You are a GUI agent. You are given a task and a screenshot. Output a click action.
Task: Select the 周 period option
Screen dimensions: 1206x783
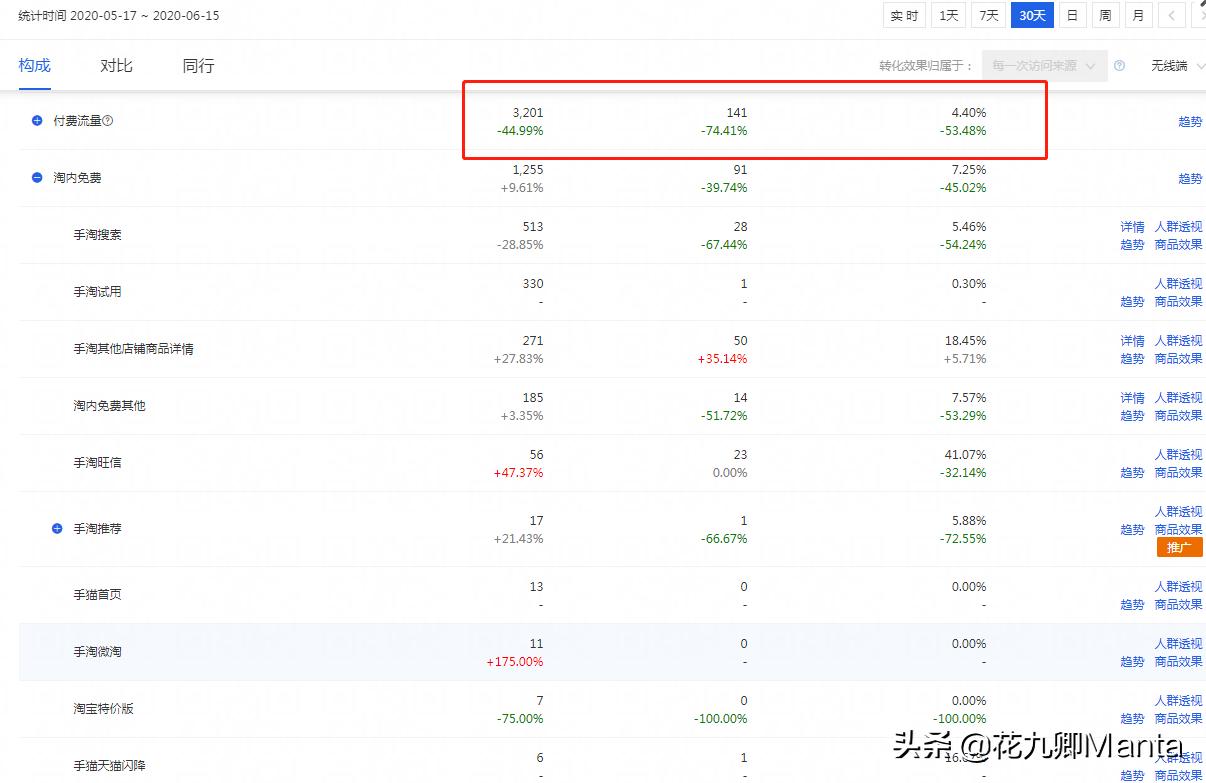click(x=1104, y=15)
